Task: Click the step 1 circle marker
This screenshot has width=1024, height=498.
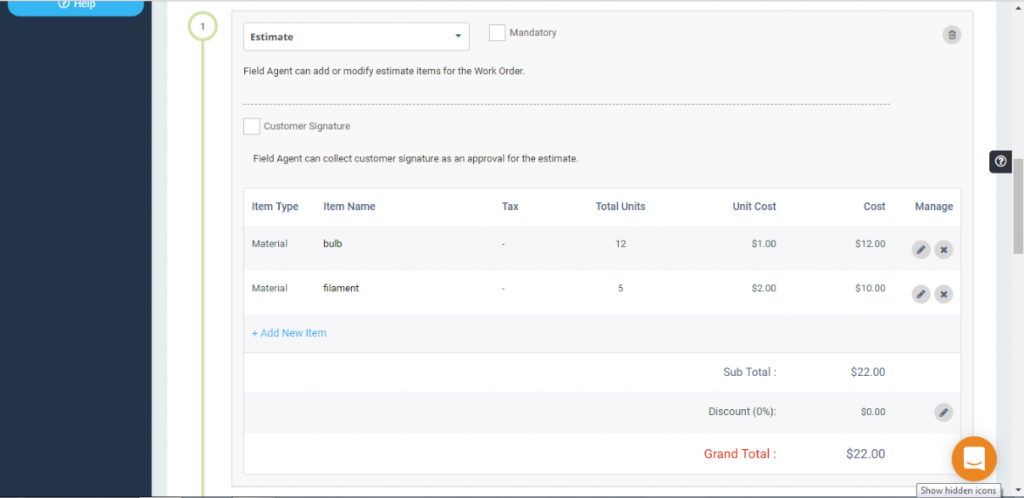Action: (202, 27)
